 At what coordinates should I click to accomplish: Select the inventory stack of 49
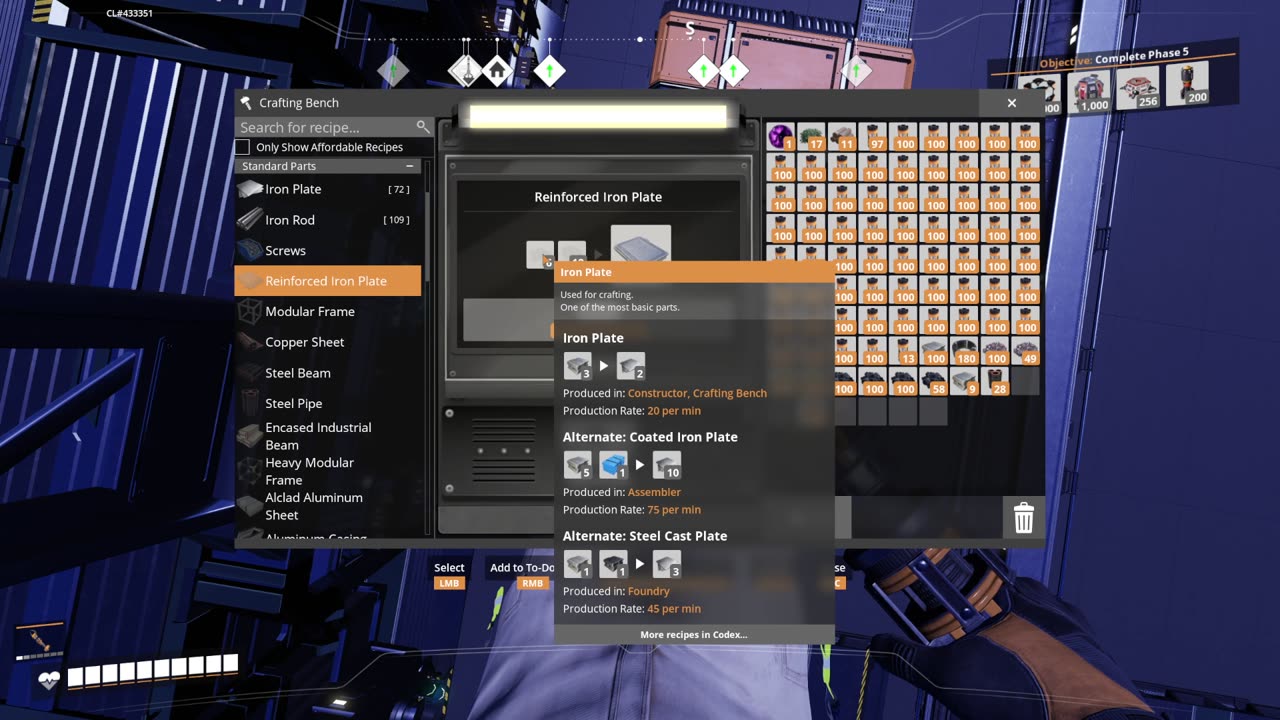pos(1025,351)
